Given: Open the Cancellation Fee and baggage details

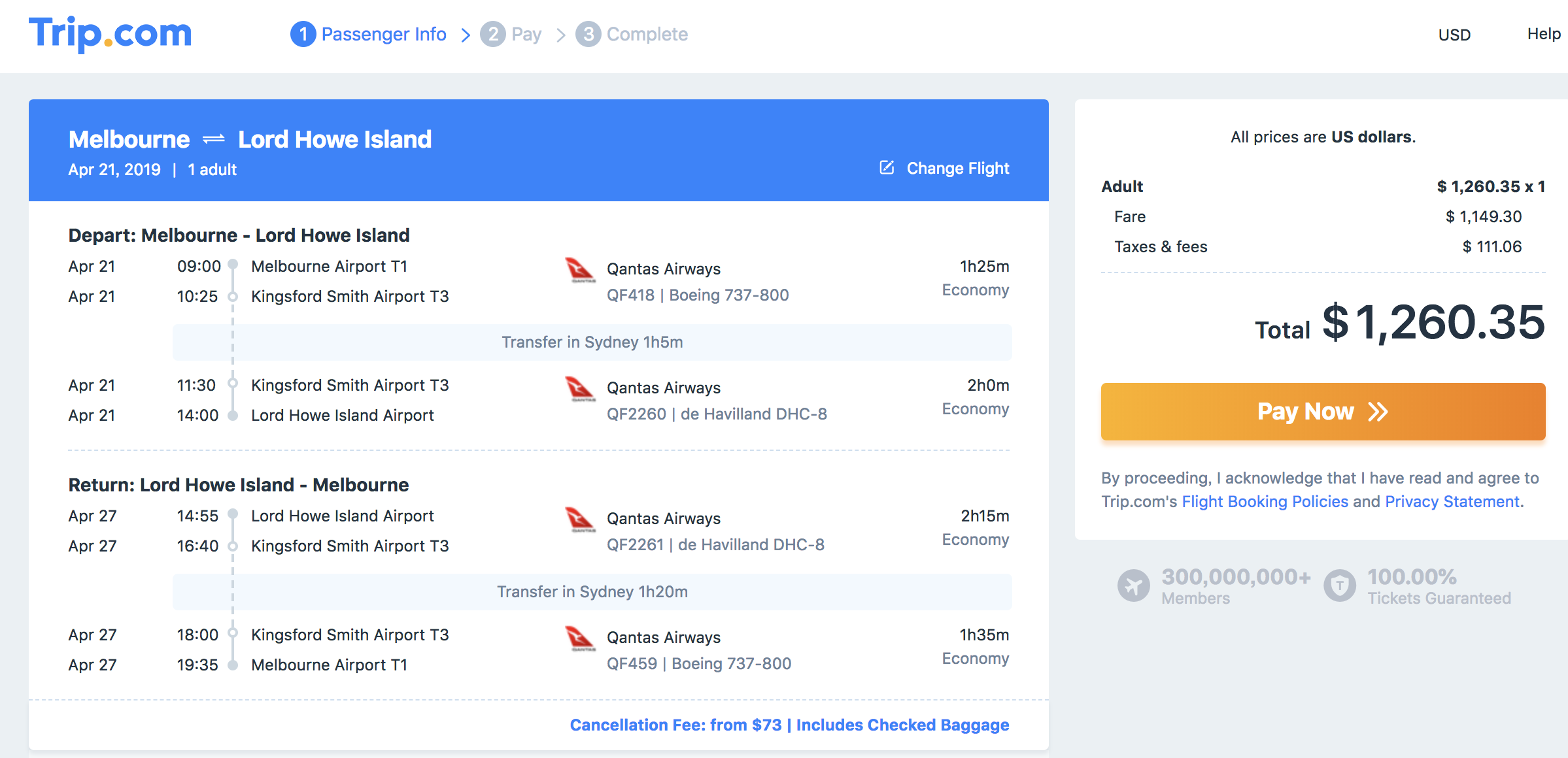Looking at the screenshot, I should pos(789,725).
